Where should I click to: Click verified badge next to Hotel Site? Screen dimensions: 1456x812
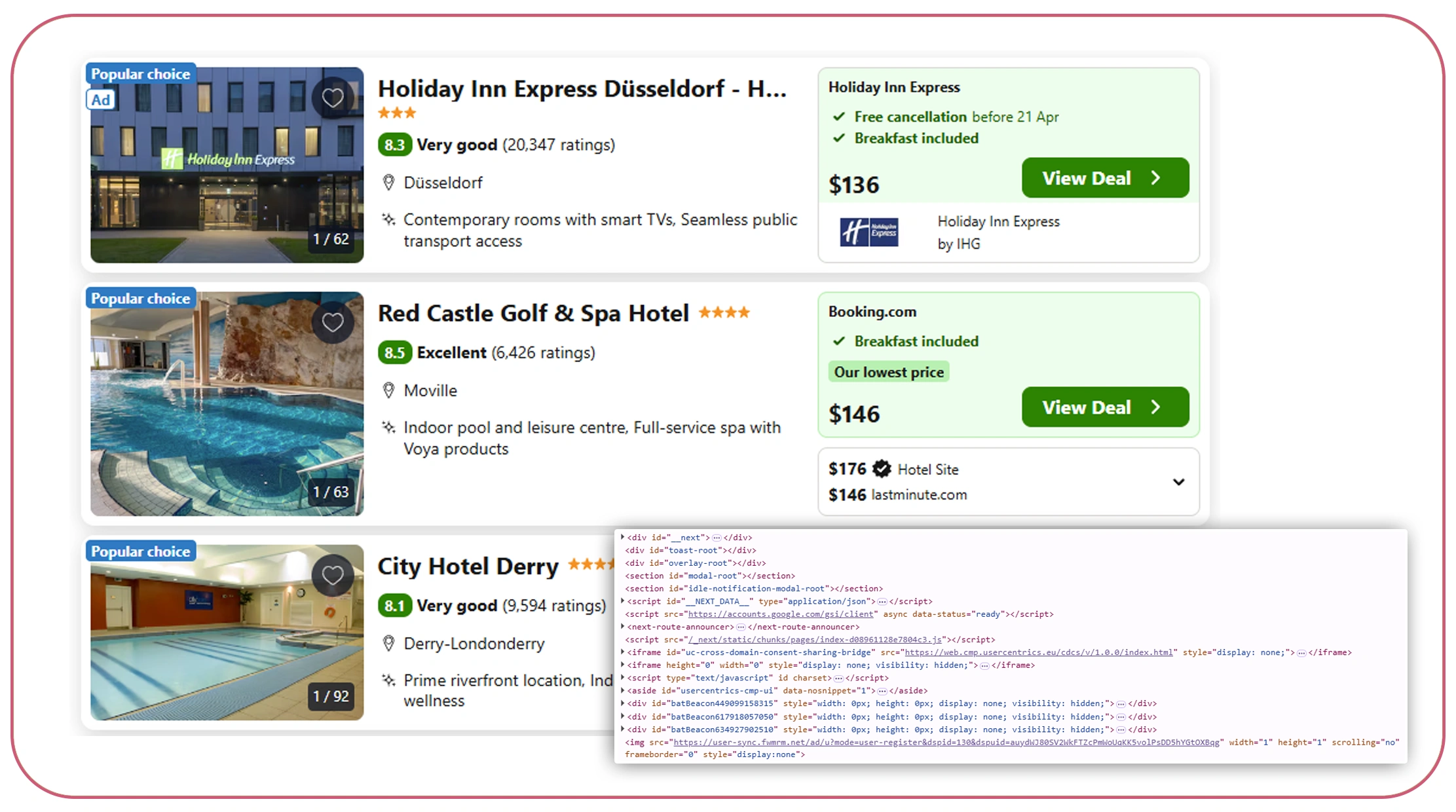point(882,469)
